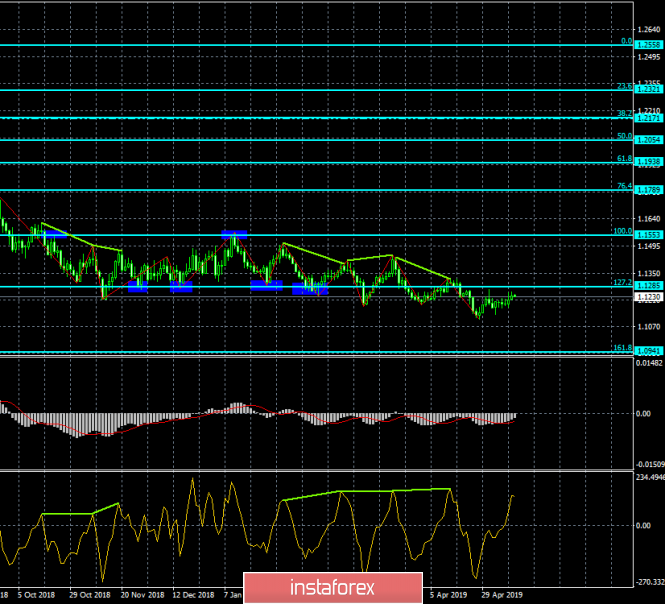
Task: Select the 127.2 Fibonacci level label
Action: 623,282
